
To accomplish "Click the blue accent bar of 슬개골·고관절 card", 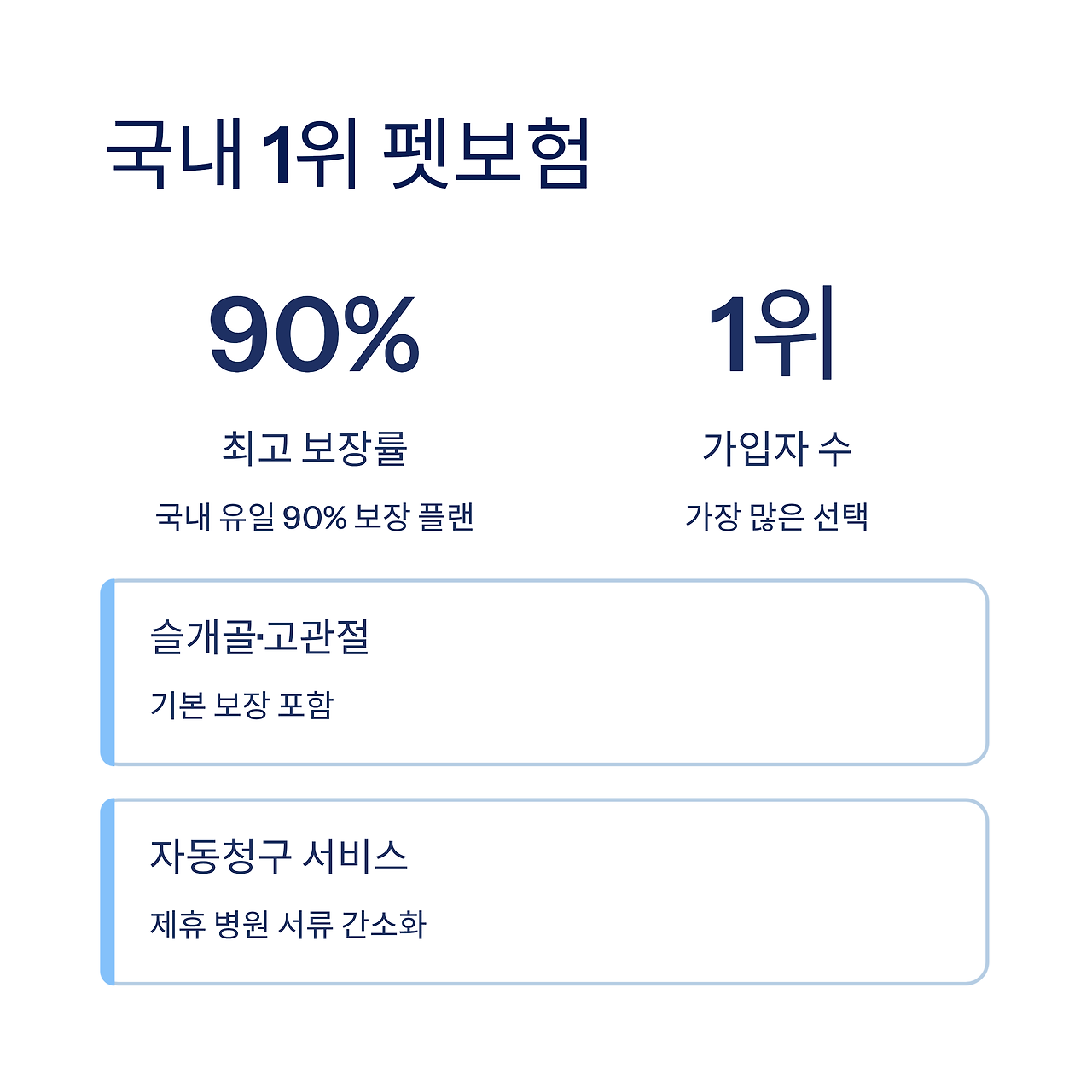I will [x=107, y=672].
